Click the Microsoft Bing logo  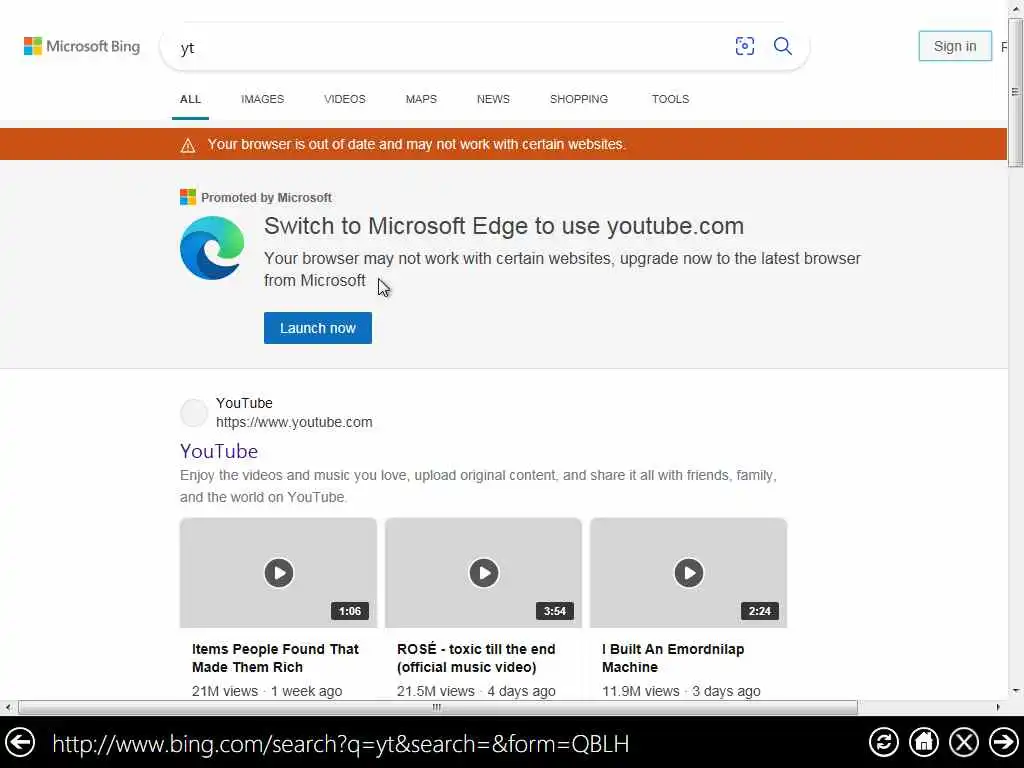click(82, 46)
